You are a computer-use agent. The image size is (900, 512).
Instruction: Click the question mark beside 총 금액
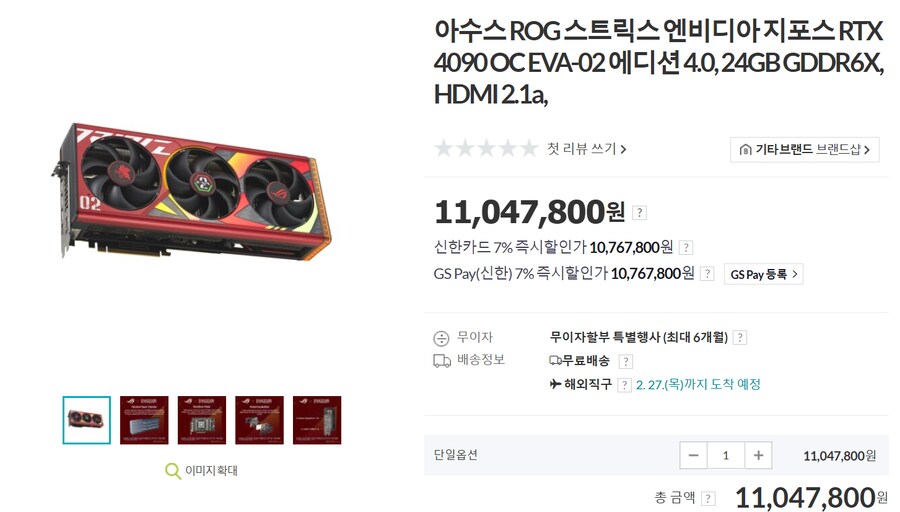(708, 498)
